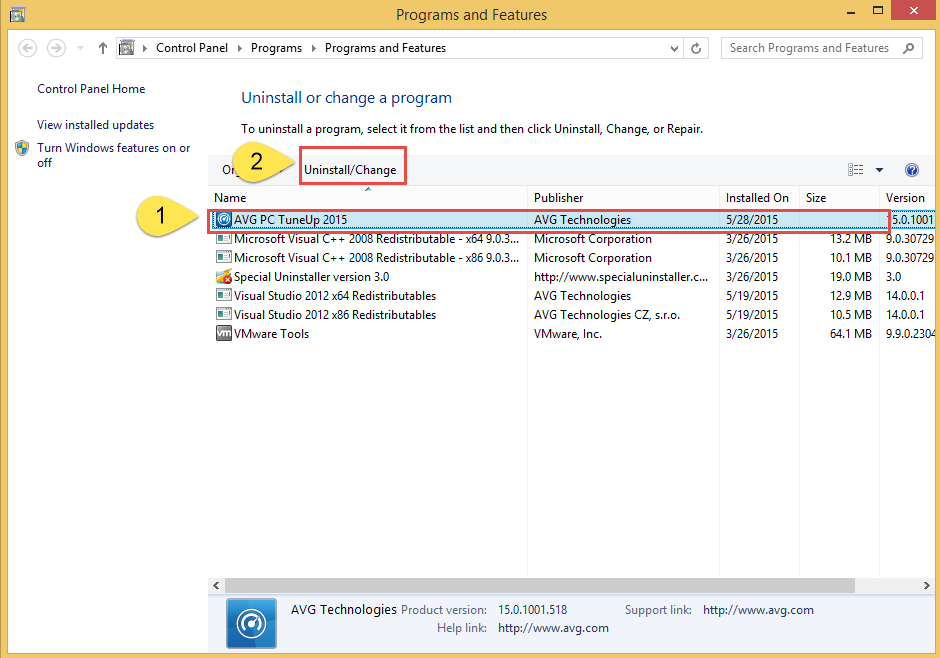Minimize the Programs and Features window
Viewport: 940px width, 658px height.
851,11
